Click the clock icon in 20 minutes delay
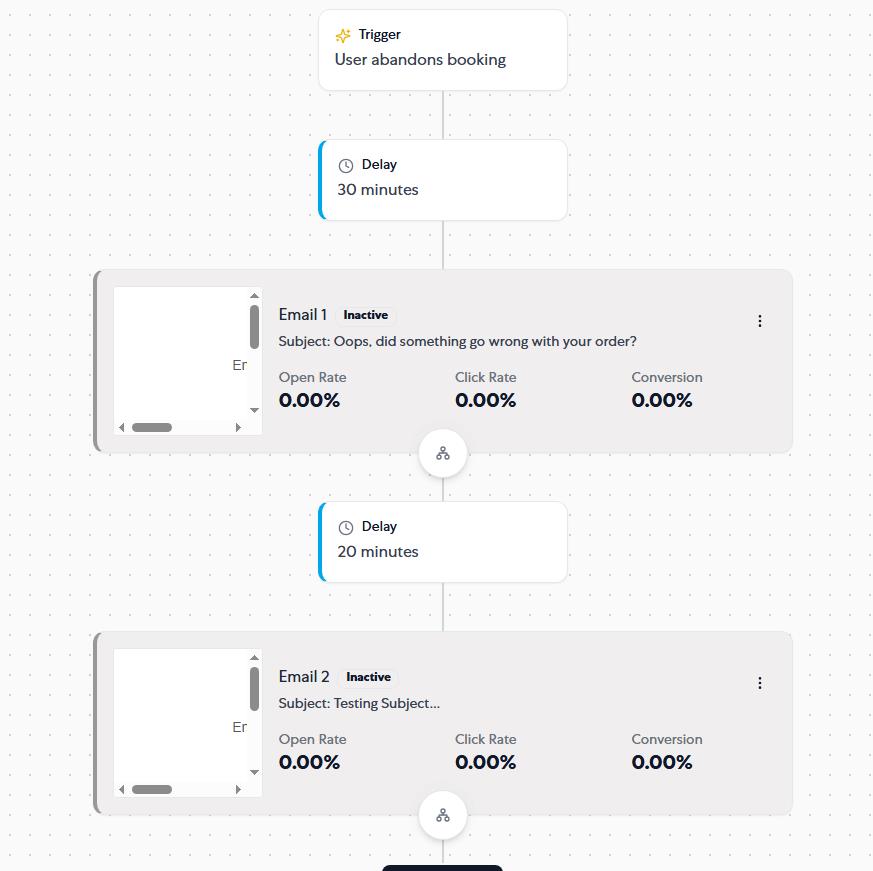The height and width of the screenshot is (871, 873). point(346,527)
